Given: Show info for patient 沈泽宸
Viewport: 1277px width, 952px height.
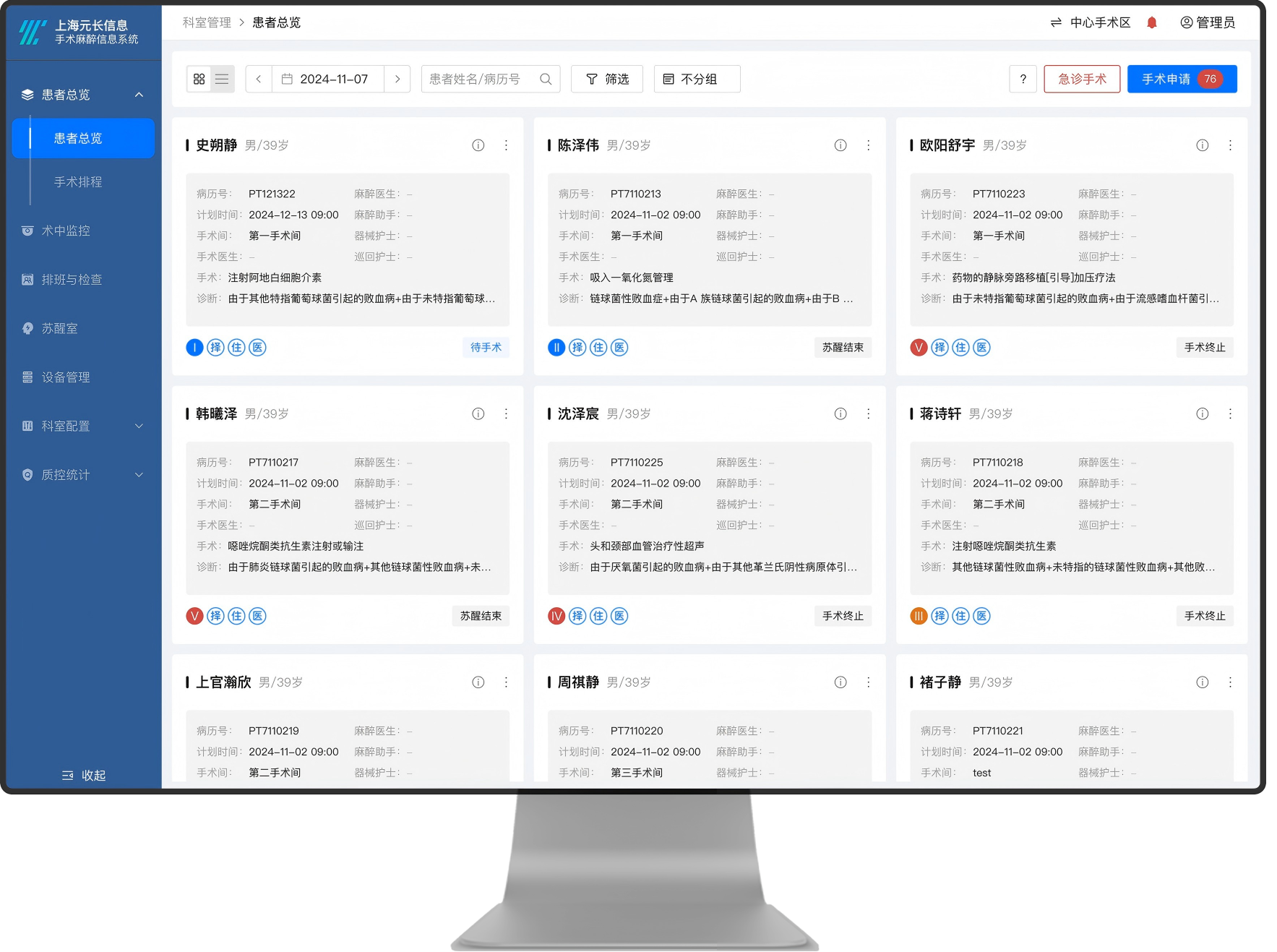Looking at the screenshot, I should (x=840, y=413).
